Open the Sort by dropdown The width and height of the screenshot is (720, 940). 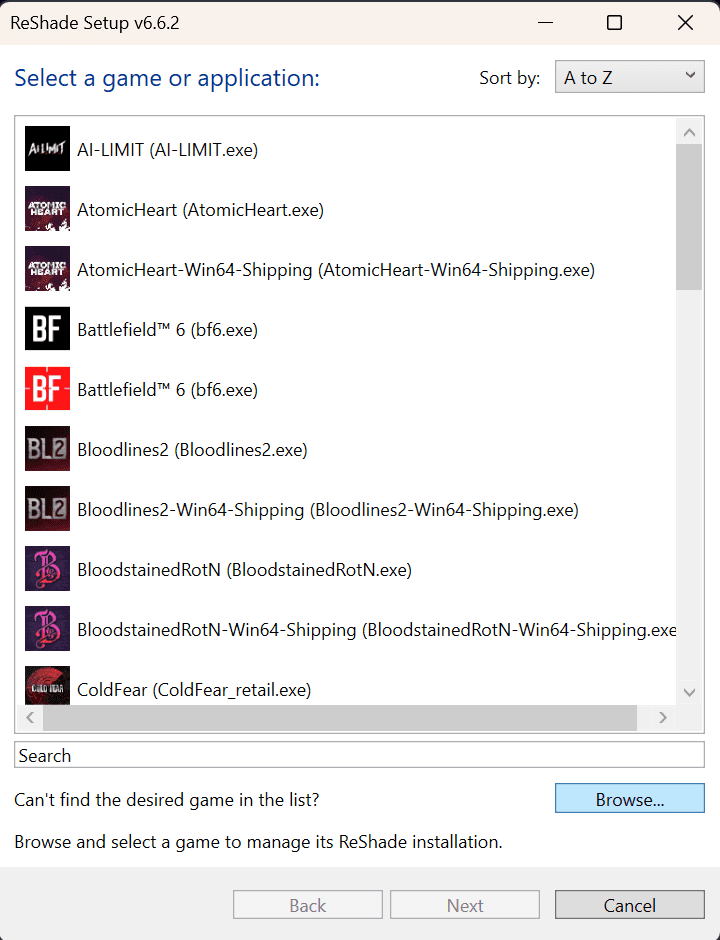pyautogui.click(x=629, y=77)
